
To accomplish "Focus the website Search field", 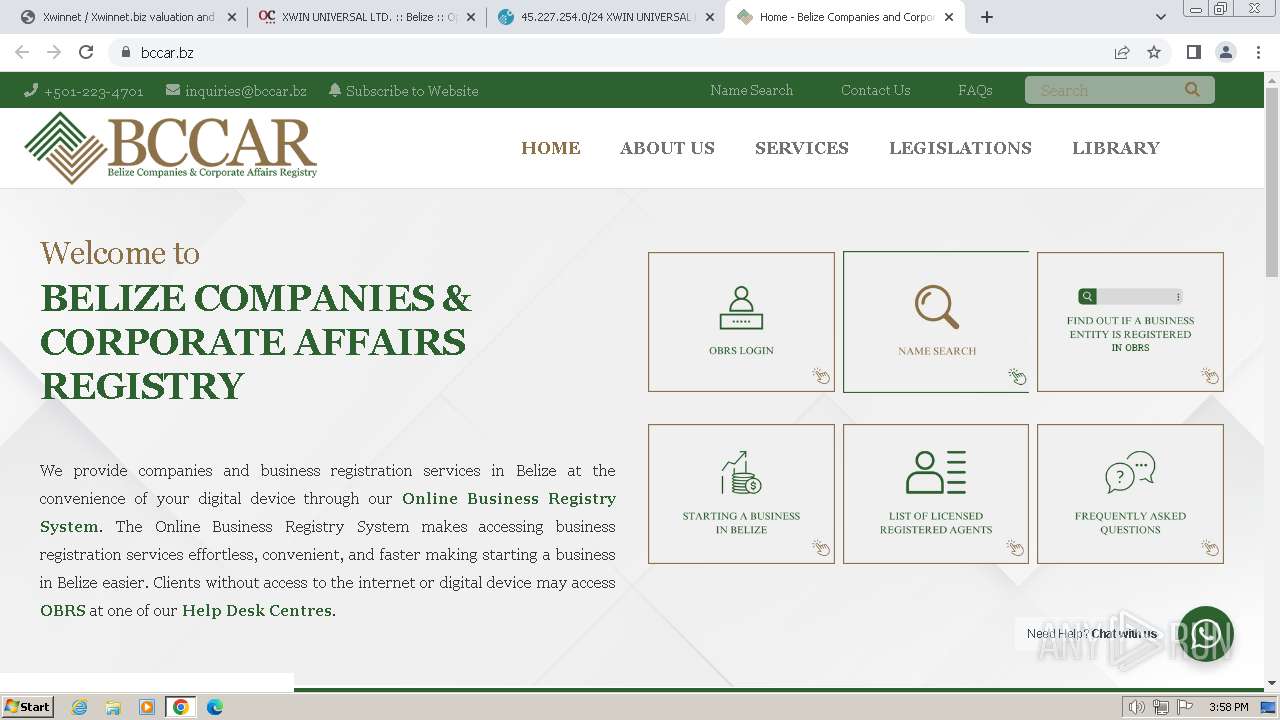I will point(1105,90).
